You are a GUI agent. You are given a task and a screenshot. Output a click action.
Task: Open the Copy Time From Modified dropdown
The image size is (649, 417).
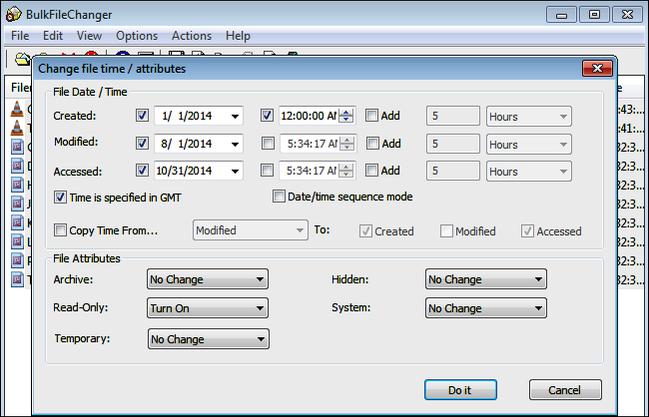[x=250, y=230]
